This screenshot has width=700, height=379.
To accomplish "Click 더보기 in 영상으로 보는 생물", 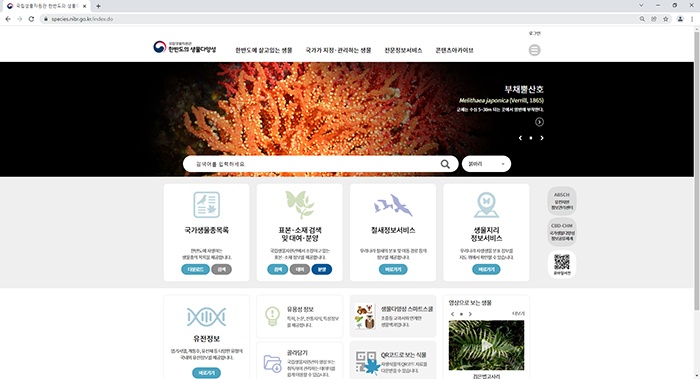I will (518, 314).
